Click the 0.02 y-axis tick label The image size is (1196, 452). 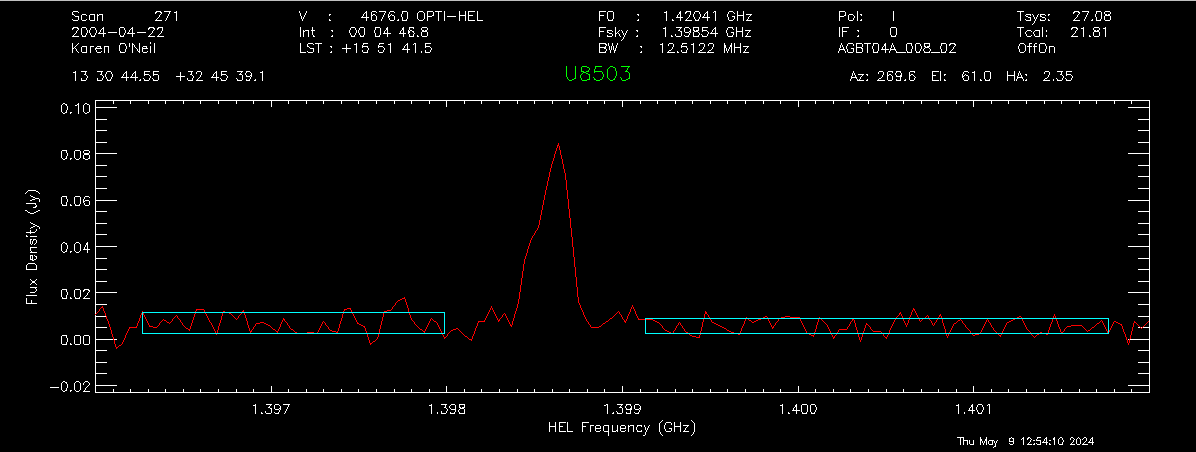pos(75,293)
